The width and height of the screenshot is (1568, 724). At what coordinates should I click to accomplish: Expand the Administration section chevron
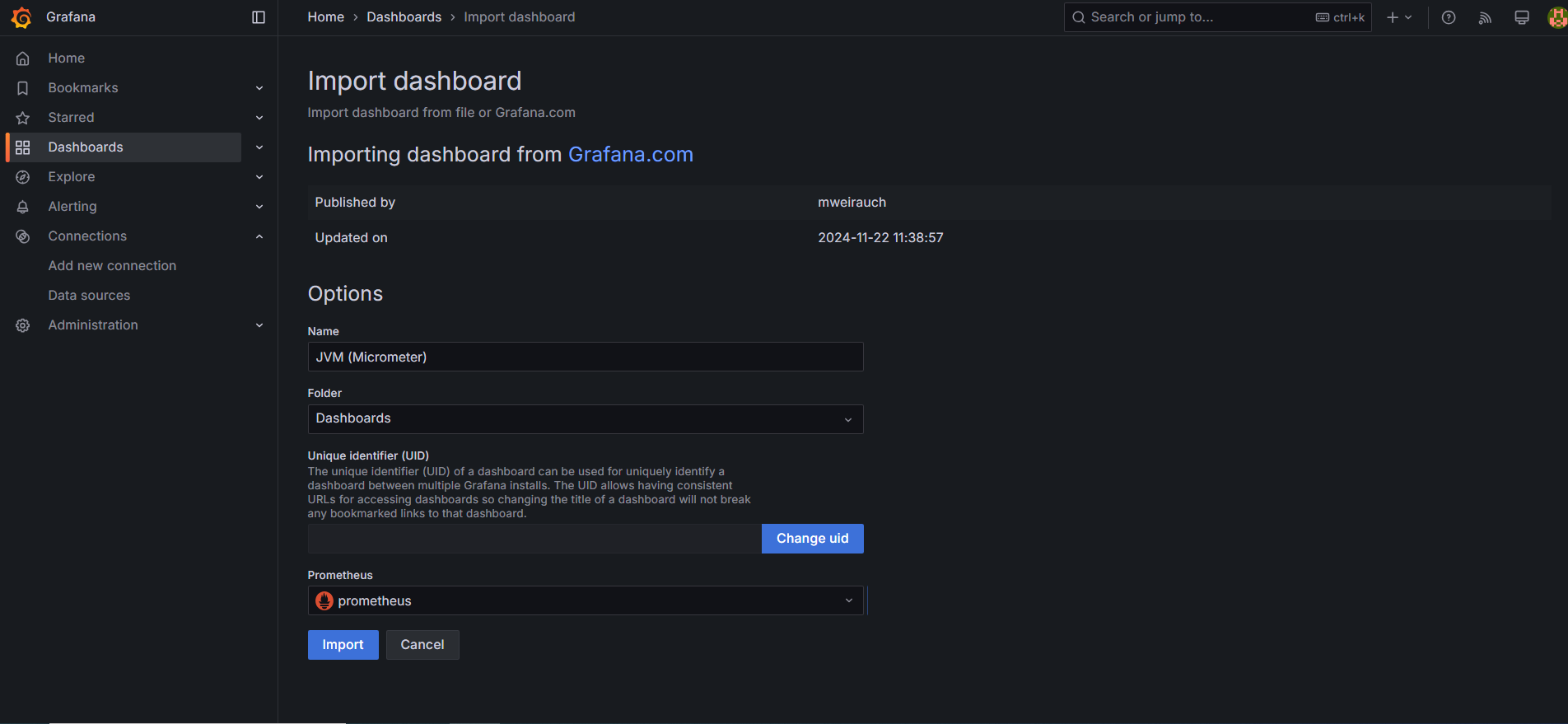pyautogui.click(x=259, y=325)
